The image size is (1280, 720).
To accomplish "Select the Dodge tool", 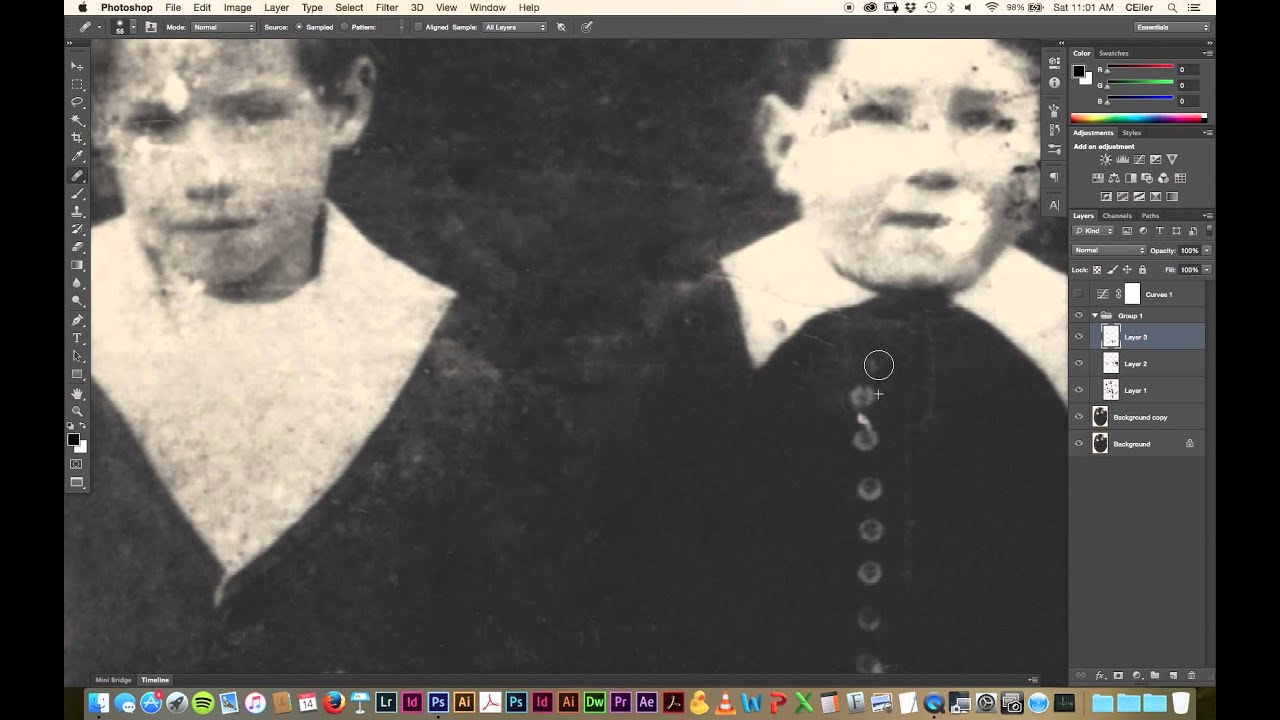I will (x=77, y=301).
